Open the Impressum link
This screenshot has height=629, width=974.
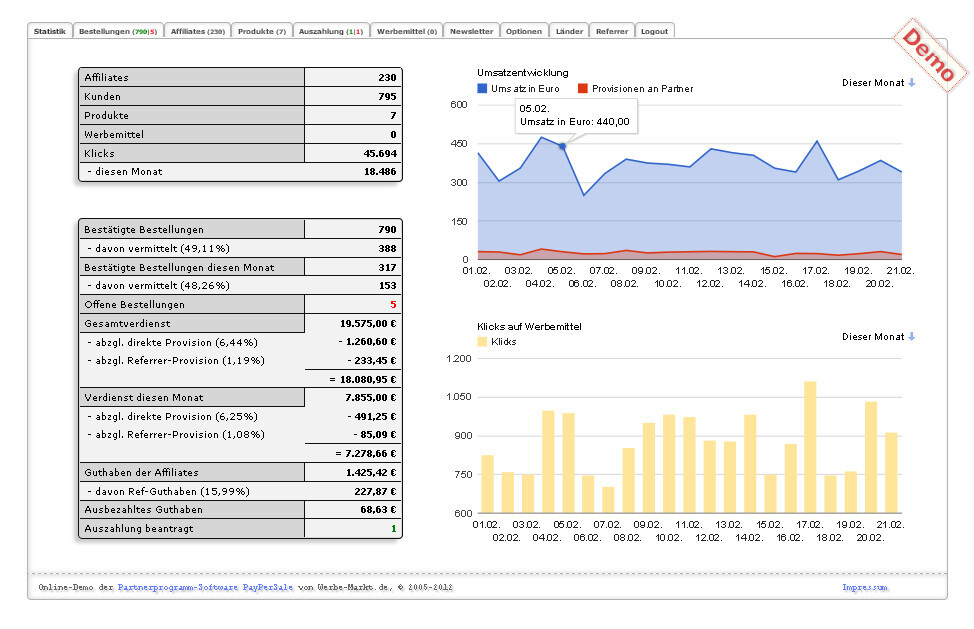point(864,588)
